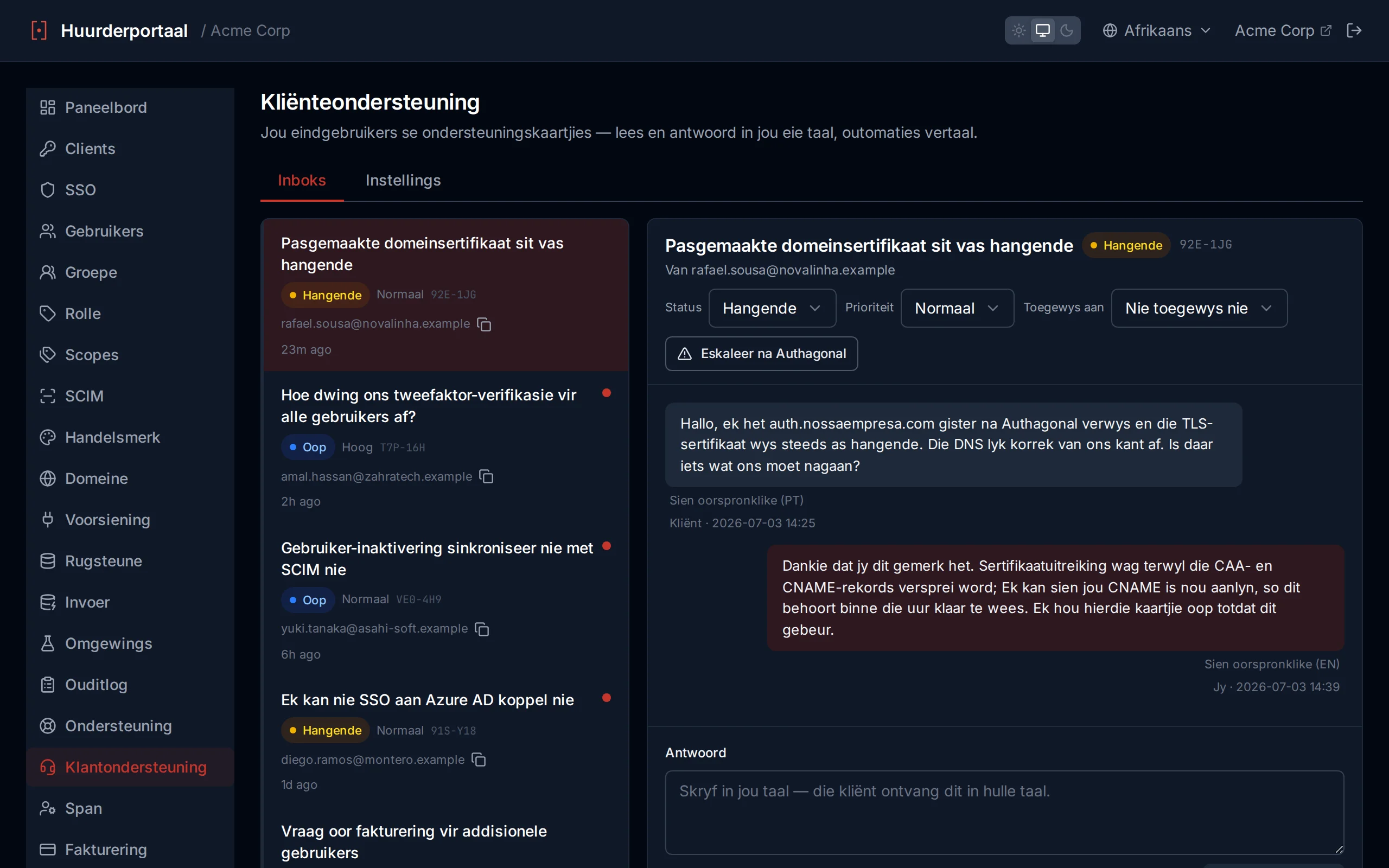
Task: Click the Hangende badge on ticket 91S-Y18
Action: pyautogui.click(x=326, y=730)
